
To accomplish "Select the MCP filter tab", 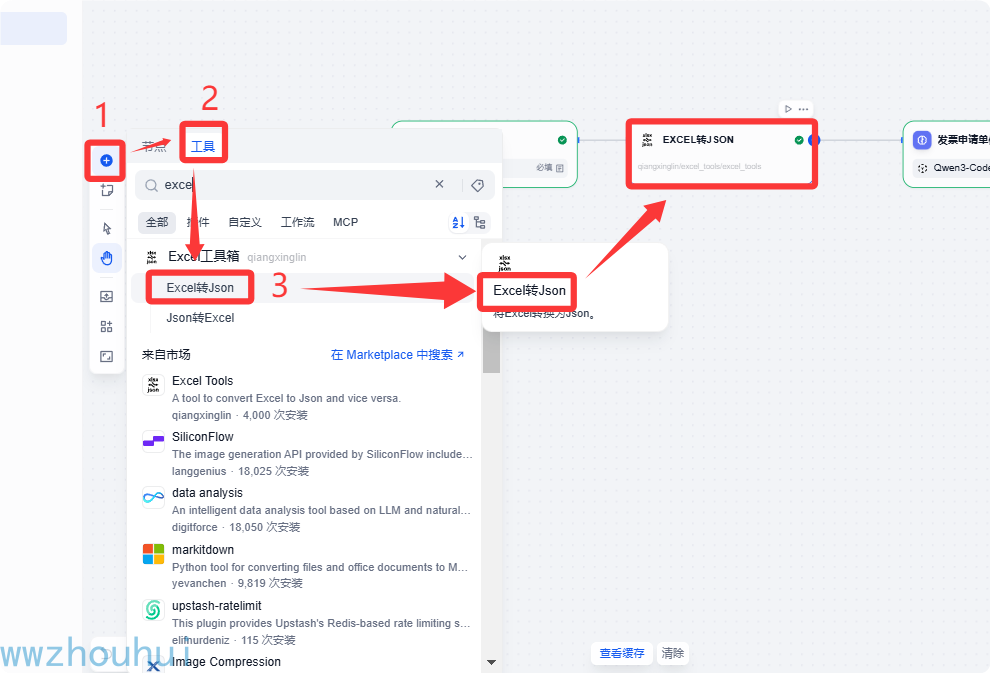I will (x=345, y=222).
